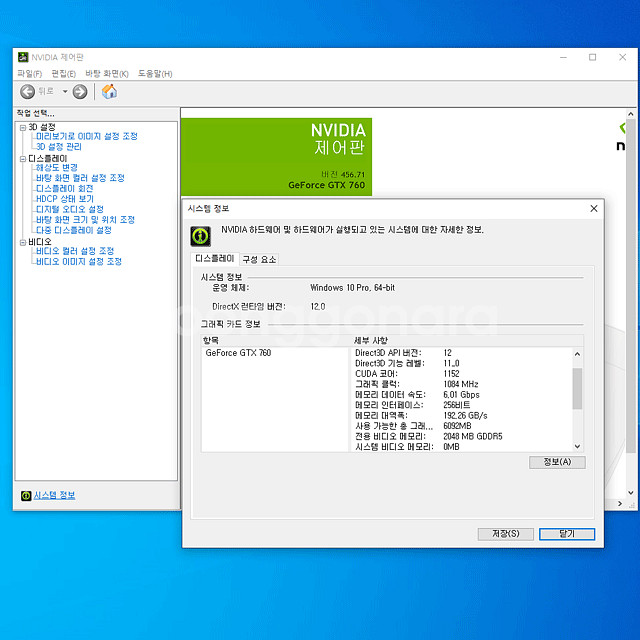Click the 시스템 정보 link at bottom left
Screen dimensions: 640x640
[54, 496]
